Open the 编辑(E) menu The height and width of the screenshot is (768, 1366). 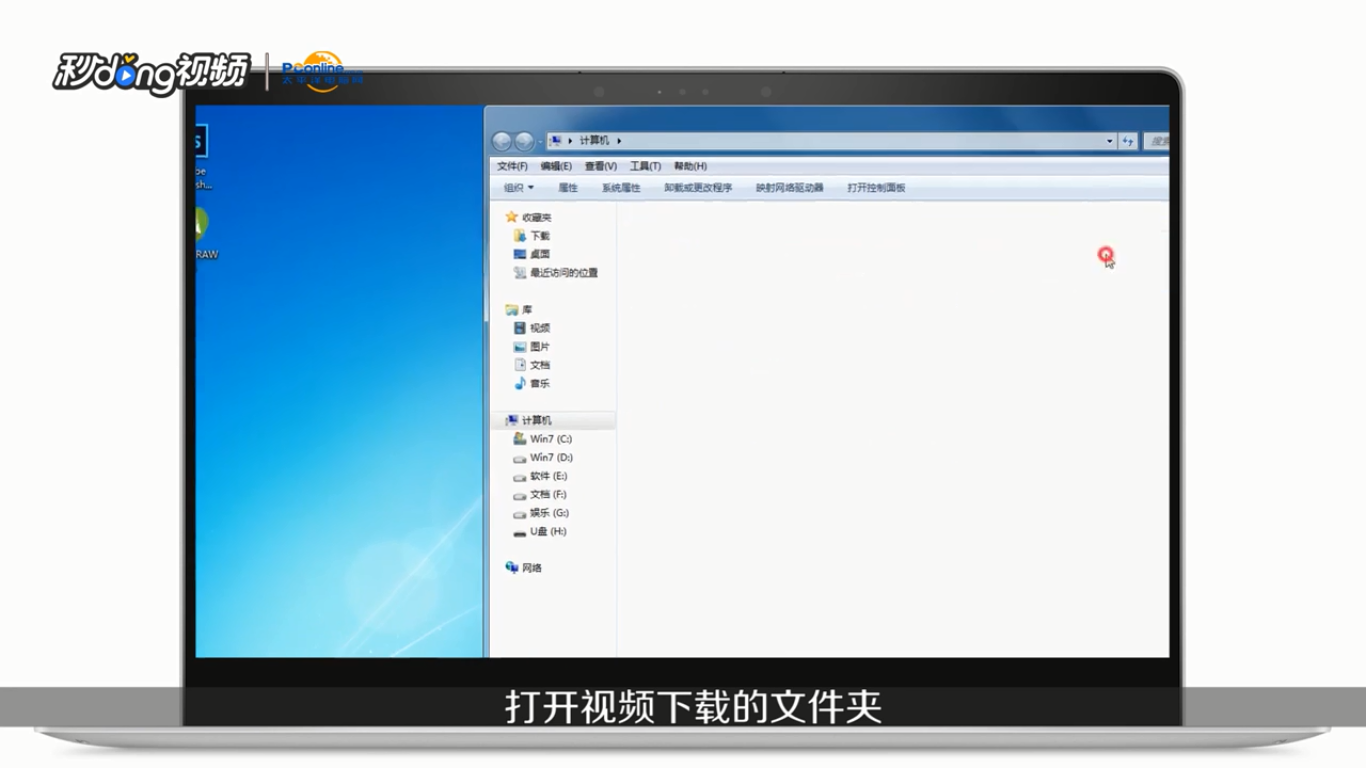556,166
